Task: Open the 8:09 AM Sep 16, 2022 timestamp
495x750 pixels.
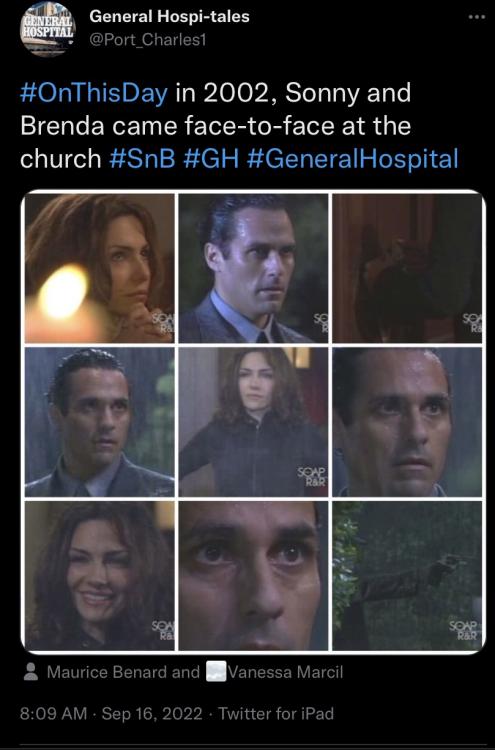Action: [x=111, y=714]
